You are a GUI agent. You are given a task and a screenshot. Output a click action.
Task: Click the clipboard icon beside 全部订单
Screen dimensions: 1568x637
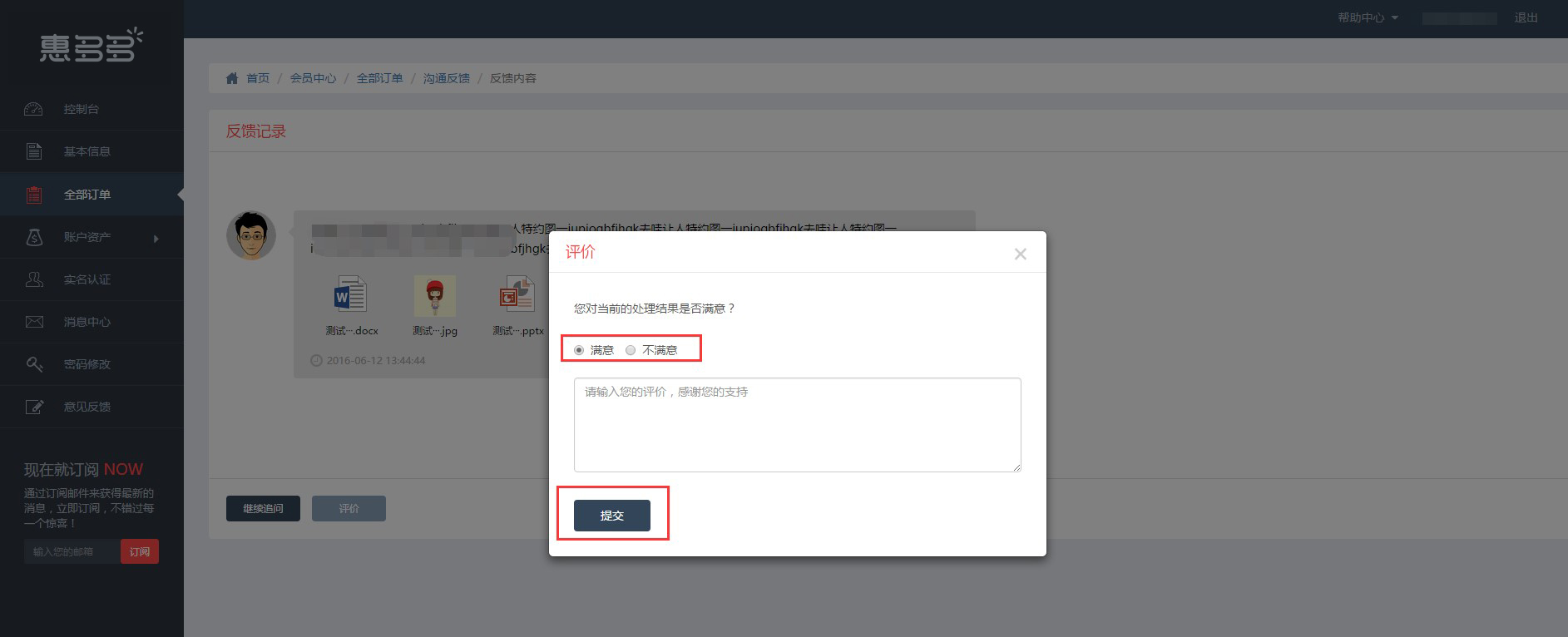tap(33, 195)
